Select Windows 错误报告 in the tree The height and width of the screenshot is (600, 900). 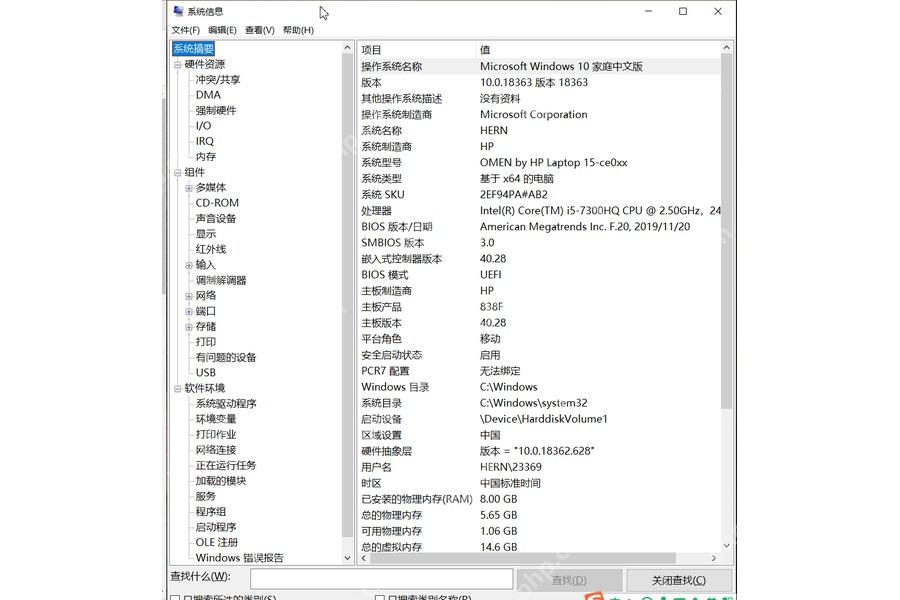(x=239, y=558)
